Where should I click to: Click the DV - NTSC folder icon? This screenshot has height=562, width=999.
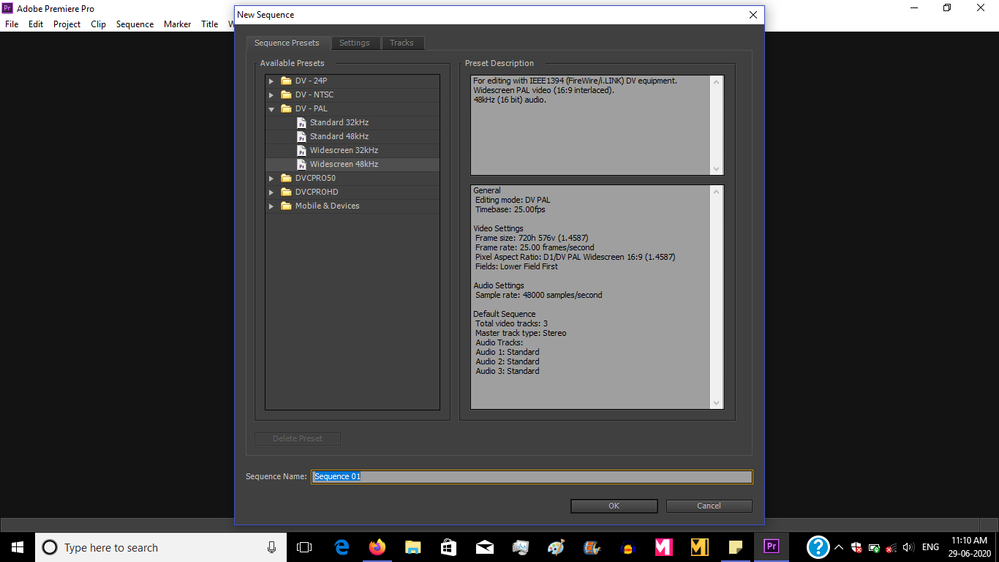pyautogui.click(x=286, y=95)
